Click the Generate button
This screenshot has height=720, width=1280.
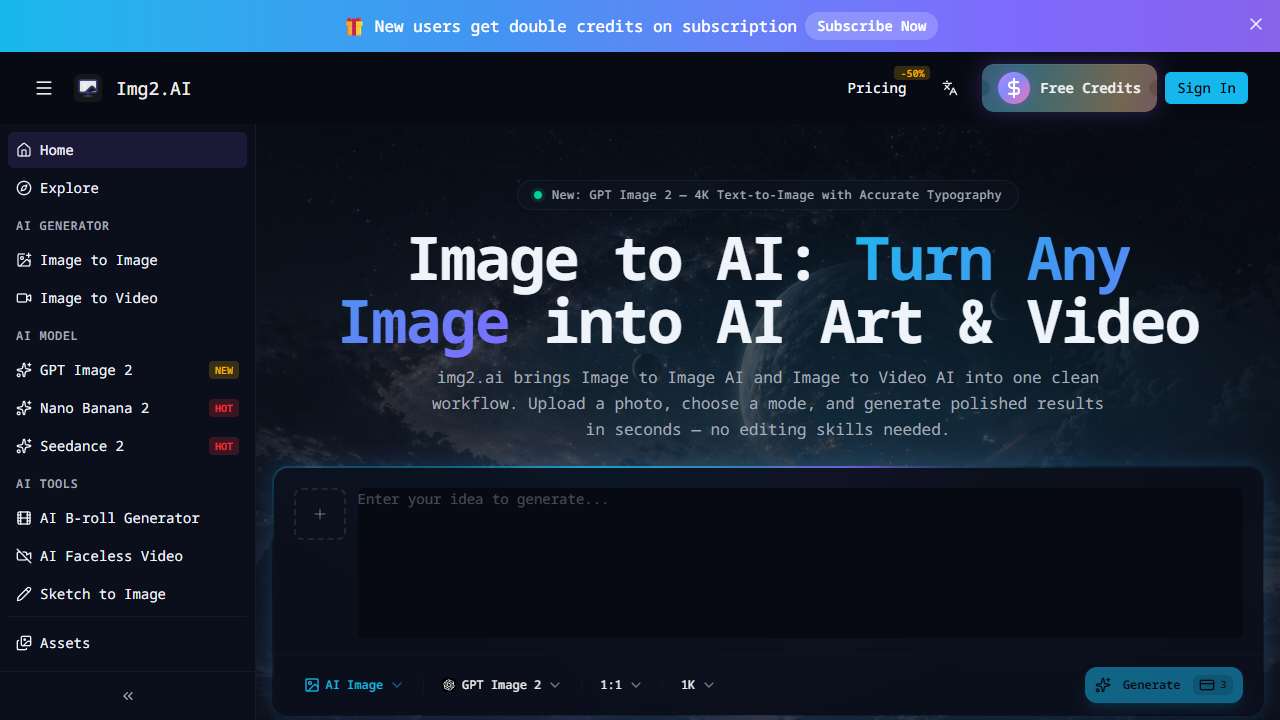click(x=1164, y=685)
